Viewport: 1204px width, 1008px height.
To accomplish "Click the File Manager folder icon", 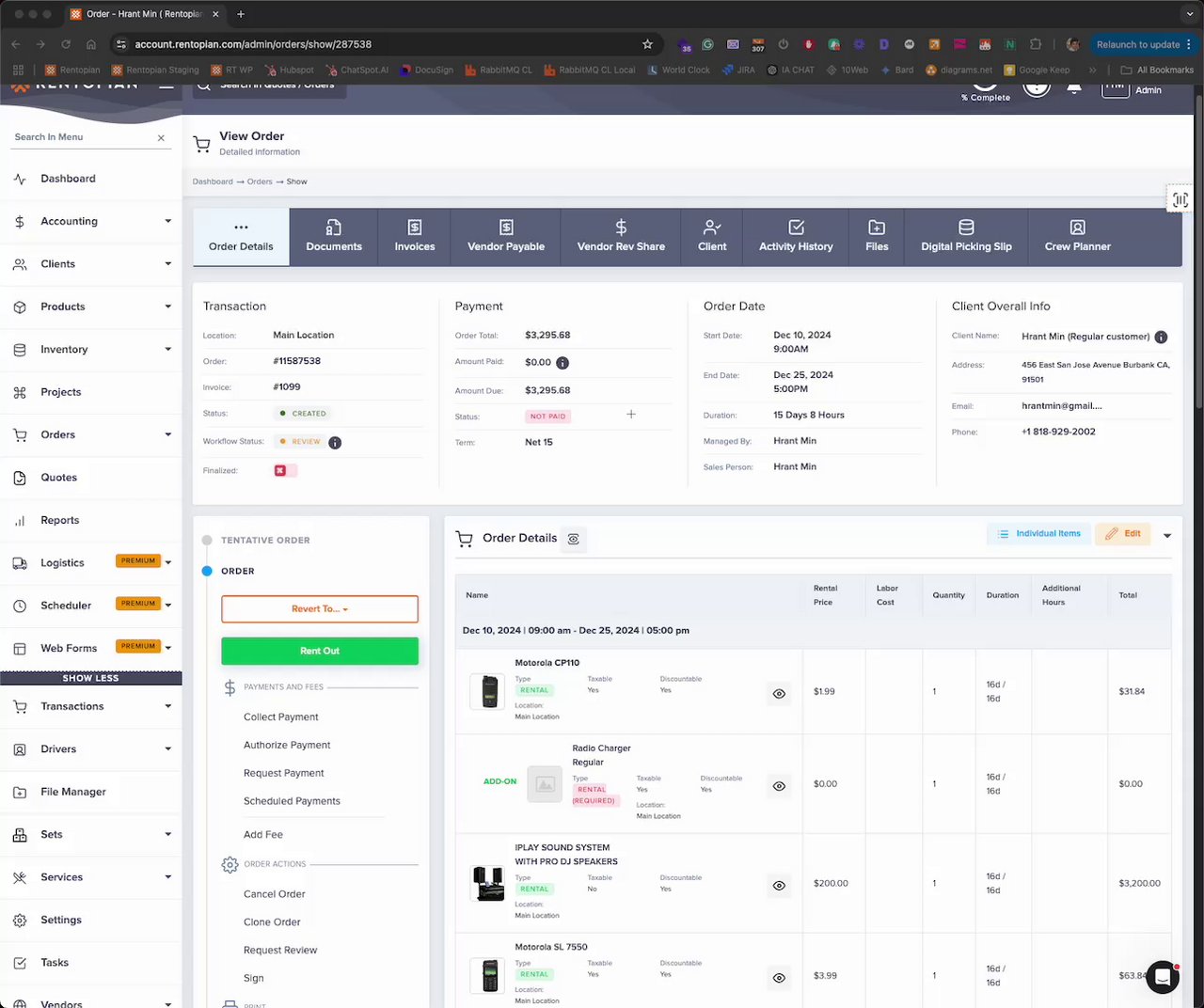I will (x=20, y=793).
